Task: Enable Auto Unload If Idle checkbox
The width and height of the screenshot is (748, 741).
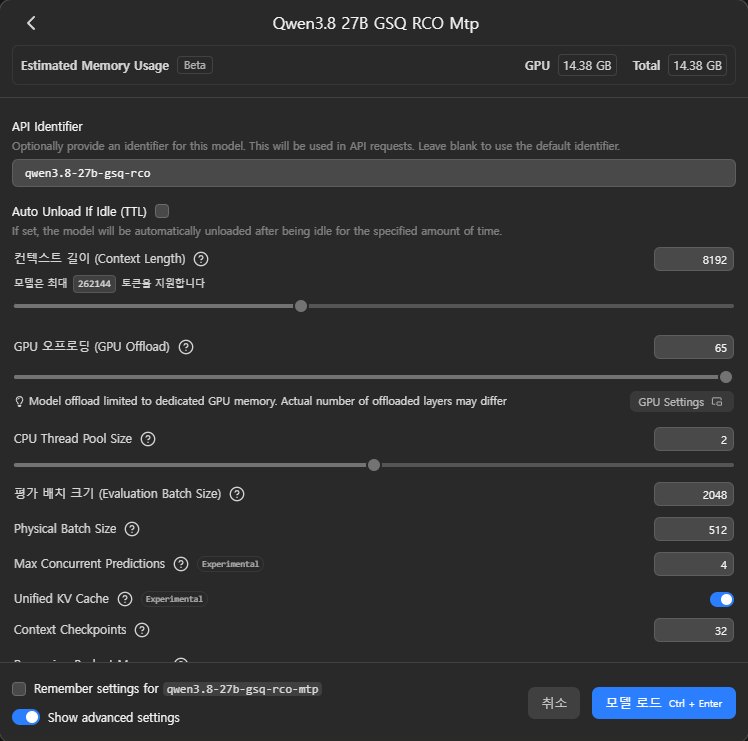Action: 162,211
